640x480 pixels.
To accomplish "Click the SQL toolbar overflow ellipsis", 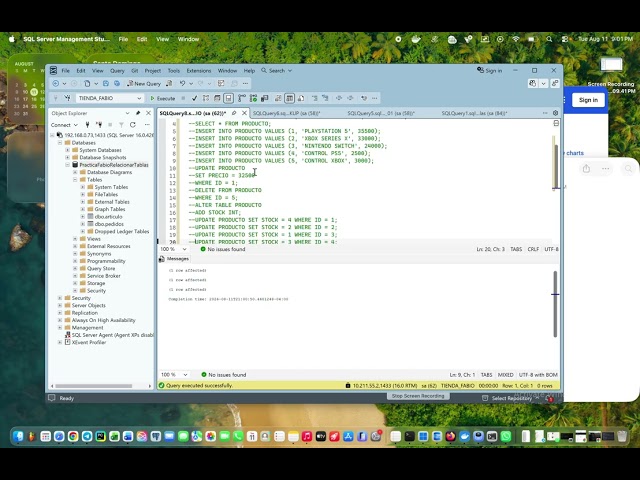I will (374, 98).
